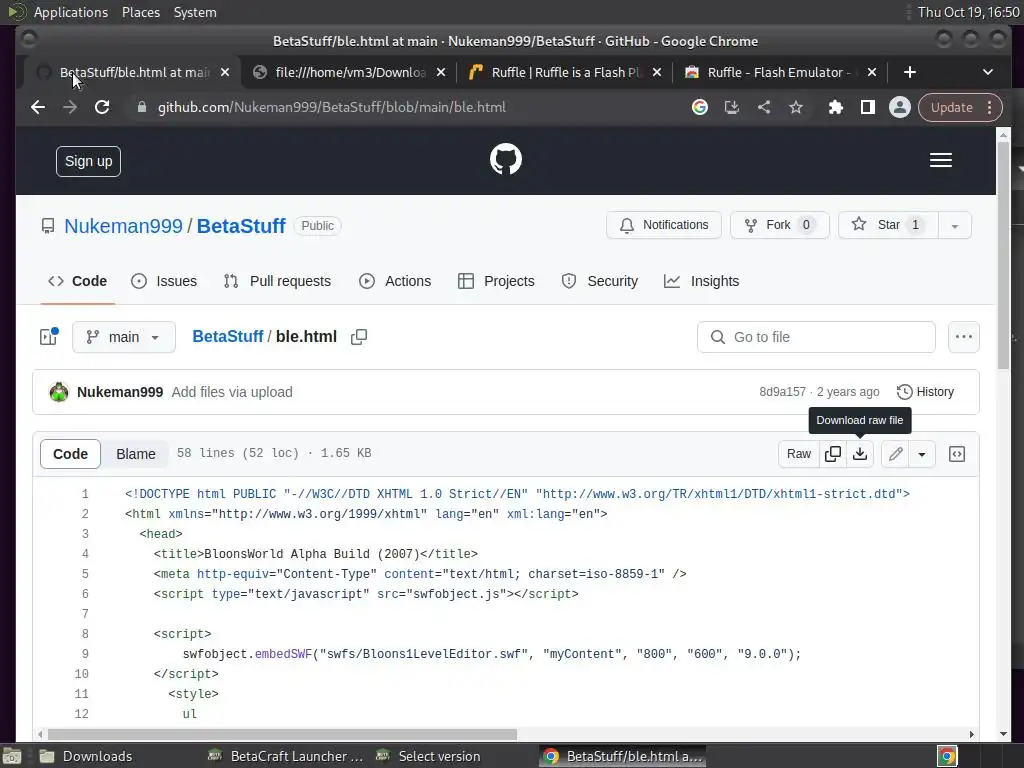1024x768 pixels.
Task: Open Chrome extensions puzzle icon
Action: [835, 107]
